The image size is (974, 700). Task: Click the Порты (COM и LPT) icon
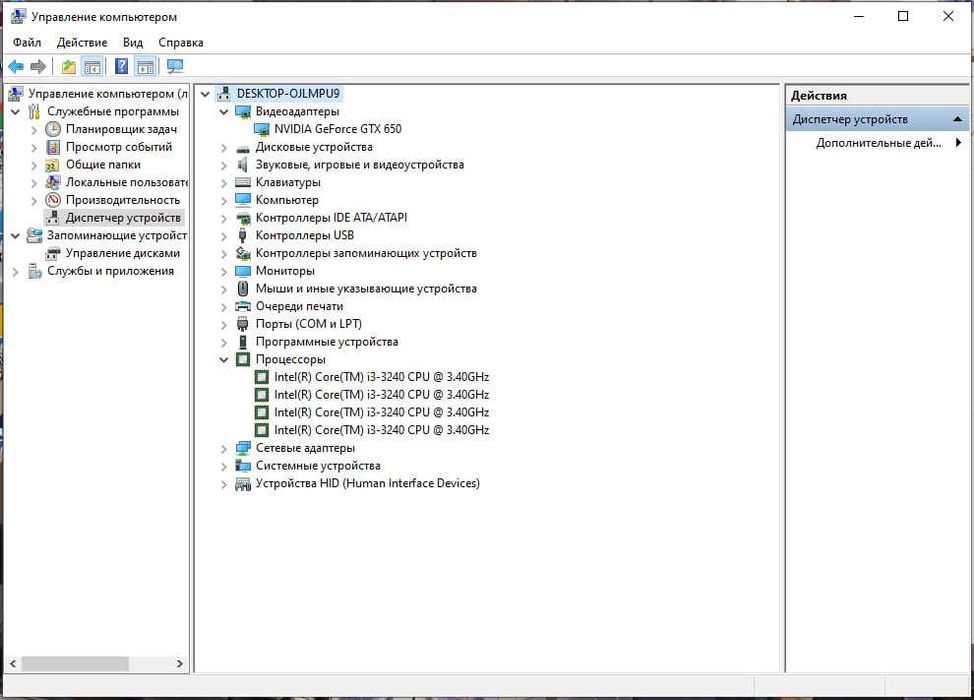[243, 324]
